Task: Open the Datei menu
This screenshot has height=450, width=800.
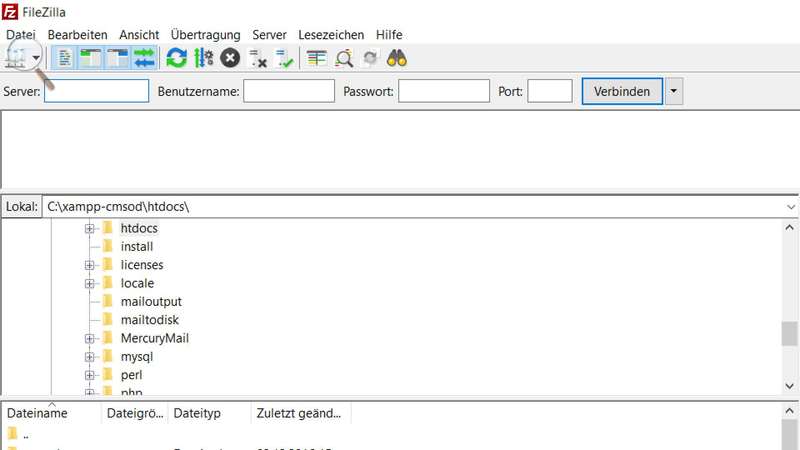Action: [20, 35]
